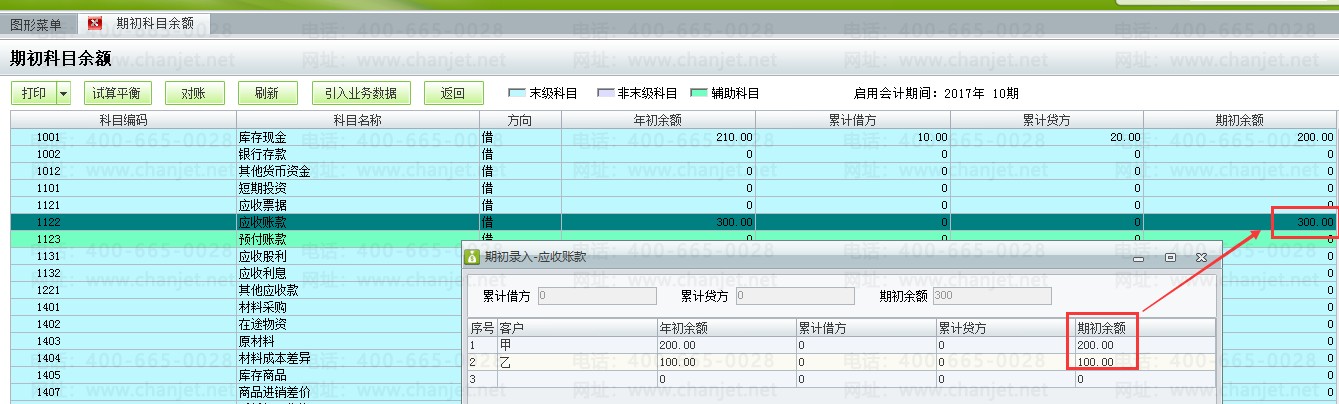This screenshot has width=1339, height=404.
Task: Select the 期初科目余额 tab
Action: click(154, 23)
